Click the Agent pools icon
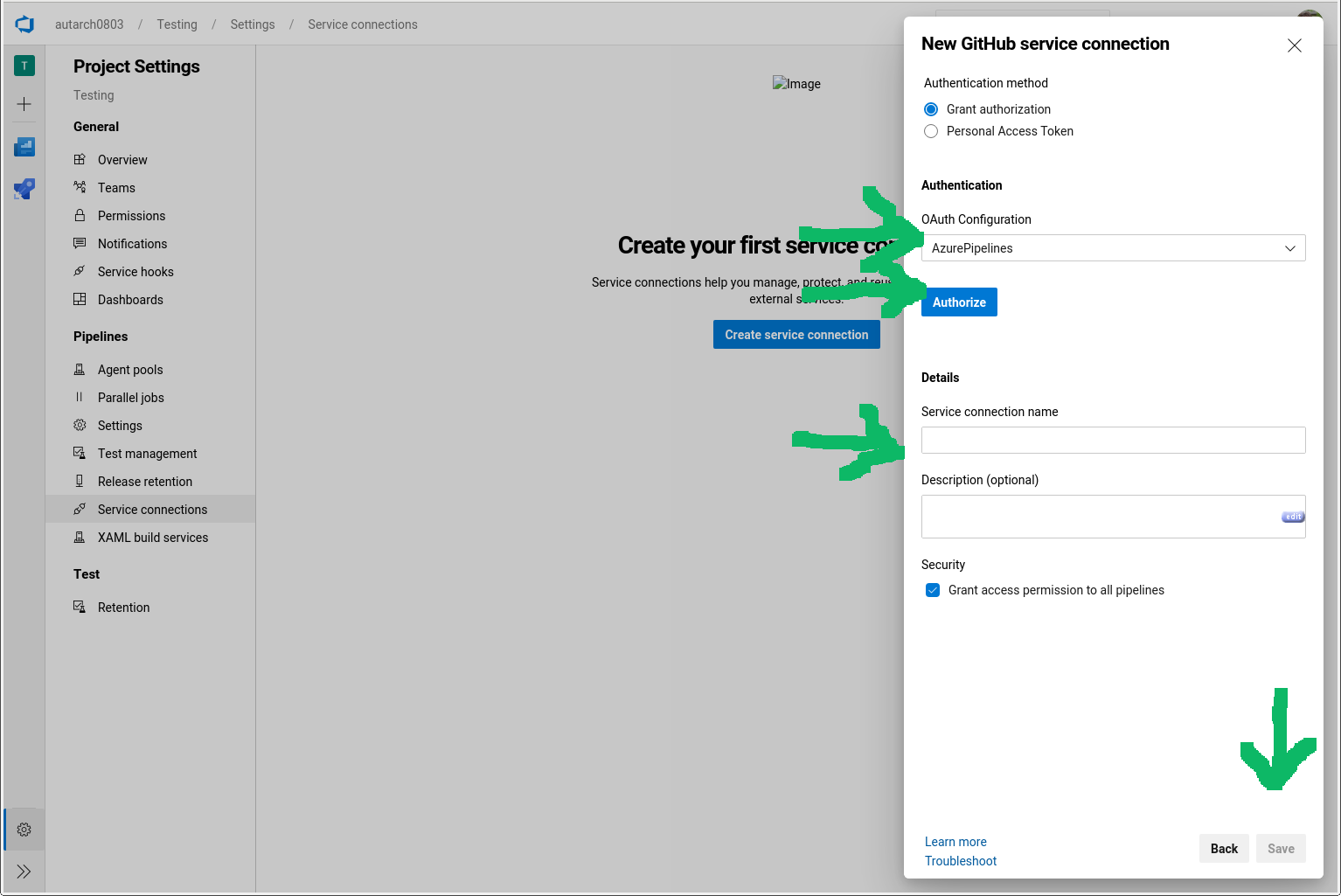The height and width of the screenshot is (896, 1341). (80, 369)
